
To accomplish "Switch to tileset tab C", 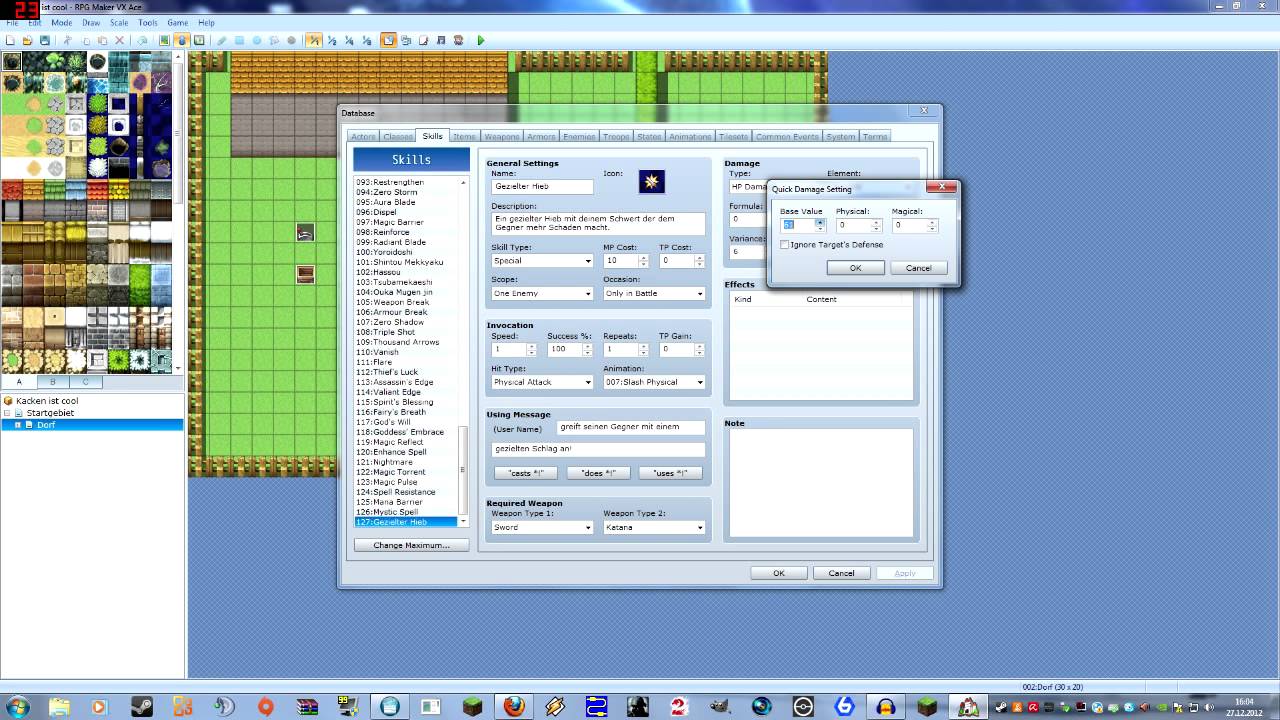I will pyautogui.click(x=86, y=381).
